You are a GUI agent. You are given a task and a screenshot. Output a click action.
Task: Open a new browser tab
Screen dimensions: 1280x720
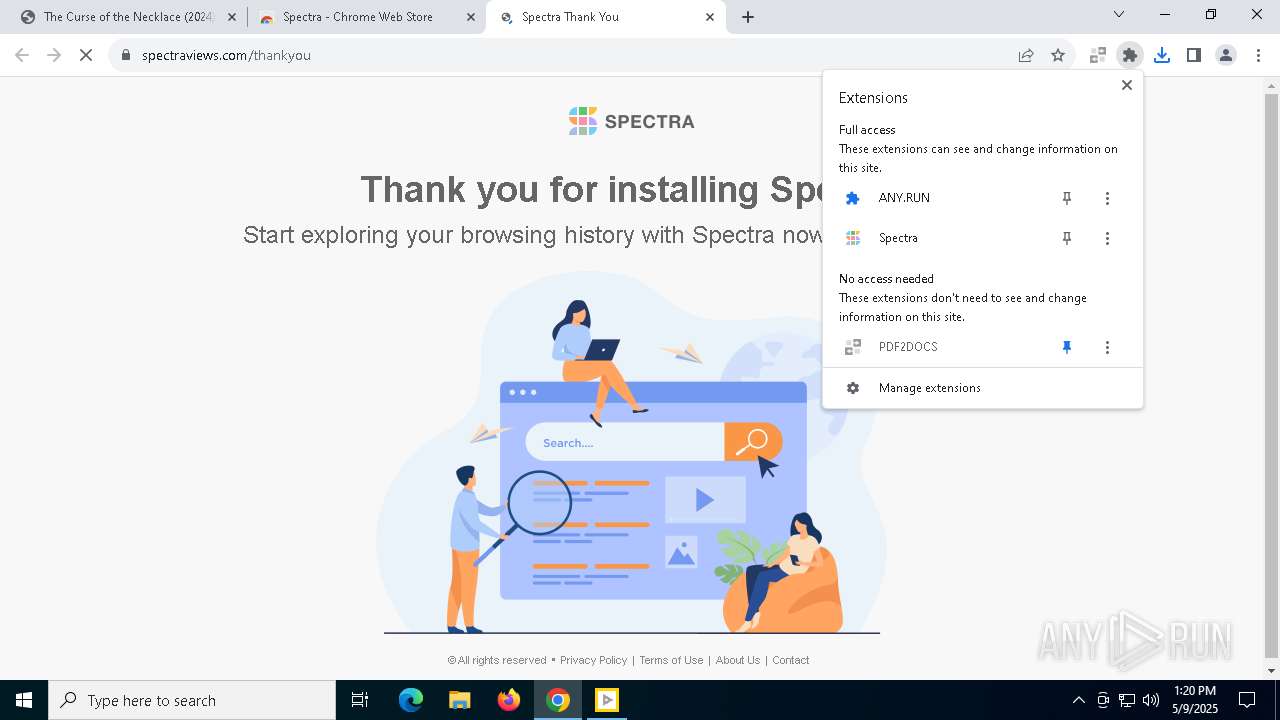pyautogui.click(x=748, y=17)
